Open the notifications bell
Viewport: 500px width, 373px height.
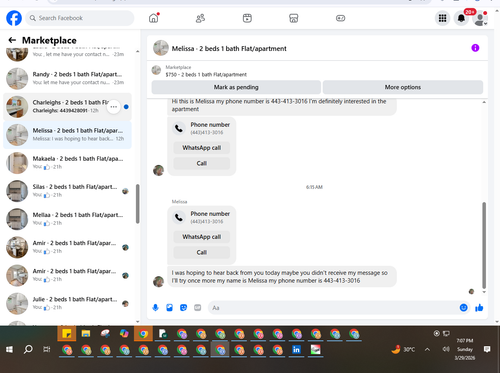pyautogui.click(x=461, y=18)
